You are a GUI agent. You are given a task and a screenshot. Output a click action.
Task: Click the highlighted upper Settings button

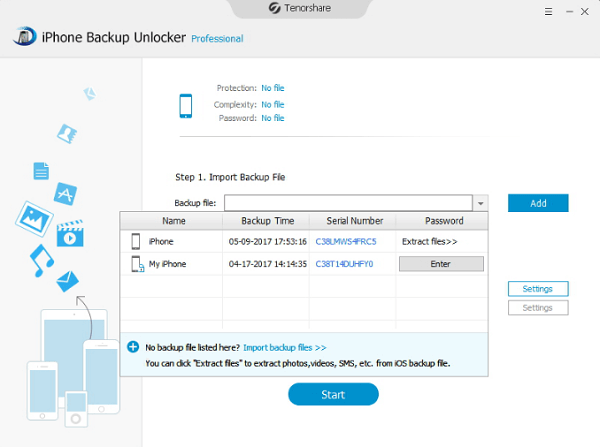[x=538, y=289]
